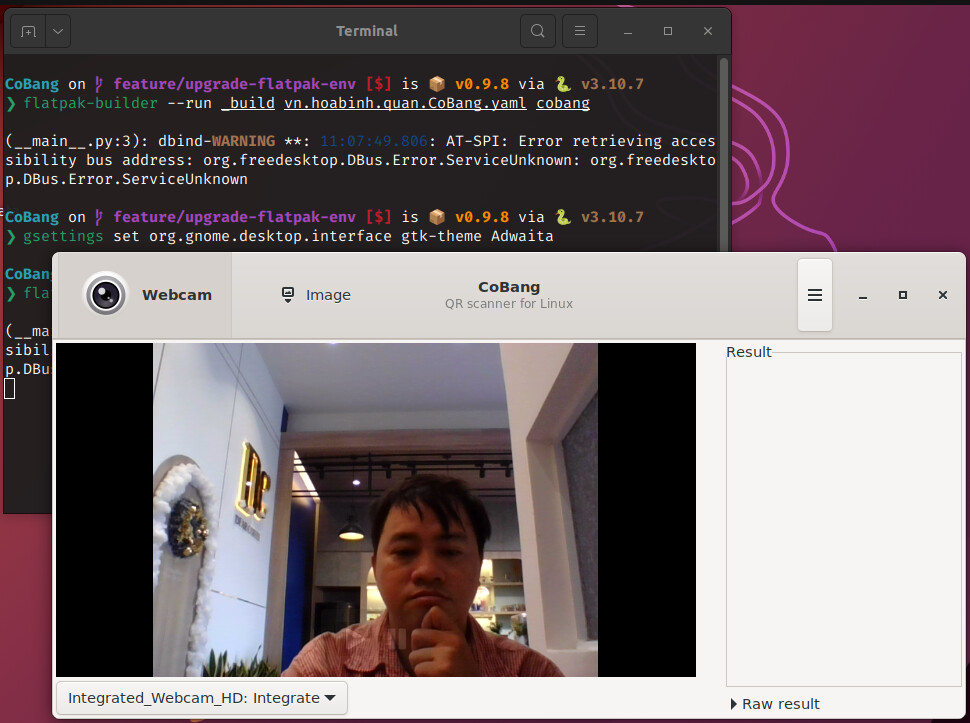Open the new-tab dropdown arrow in Terminal
The height and width of the screenshot is (723, 970).
(57, 31)
